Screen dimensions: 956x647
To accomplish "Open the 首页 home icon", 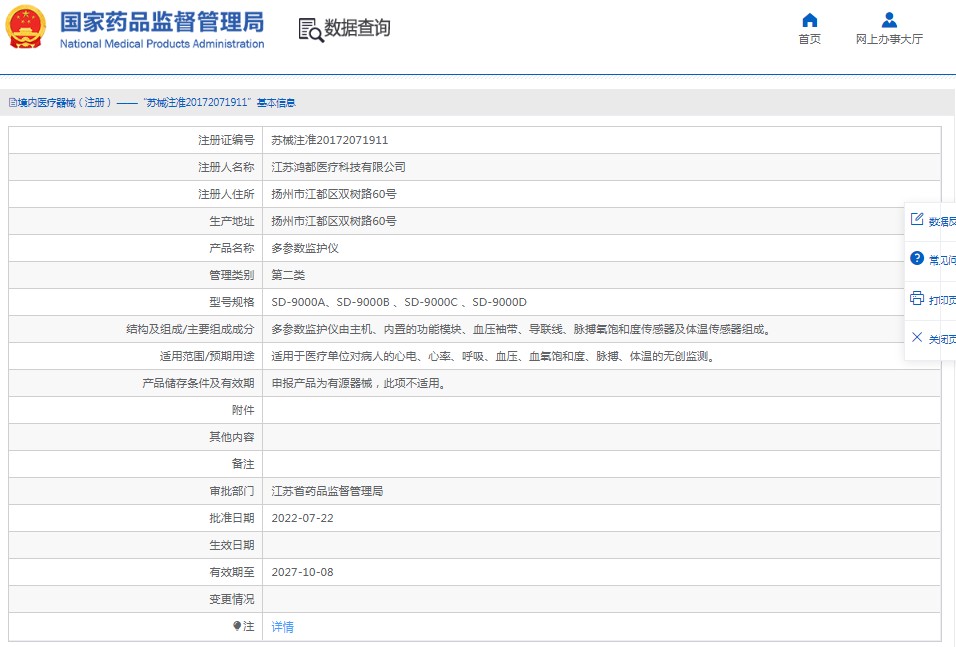I will coord(810,20).
